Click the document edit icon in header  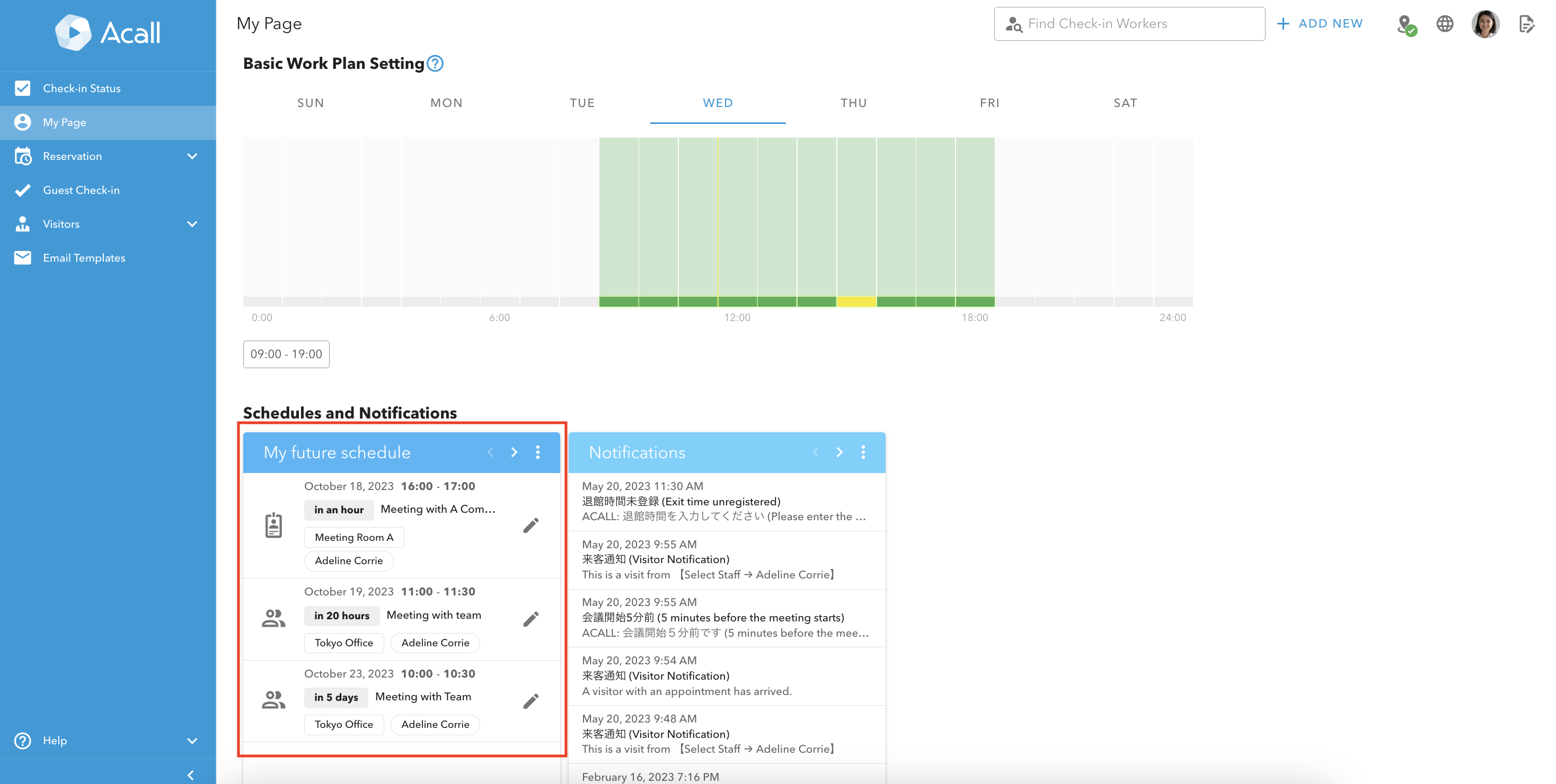coord(1526,24)
